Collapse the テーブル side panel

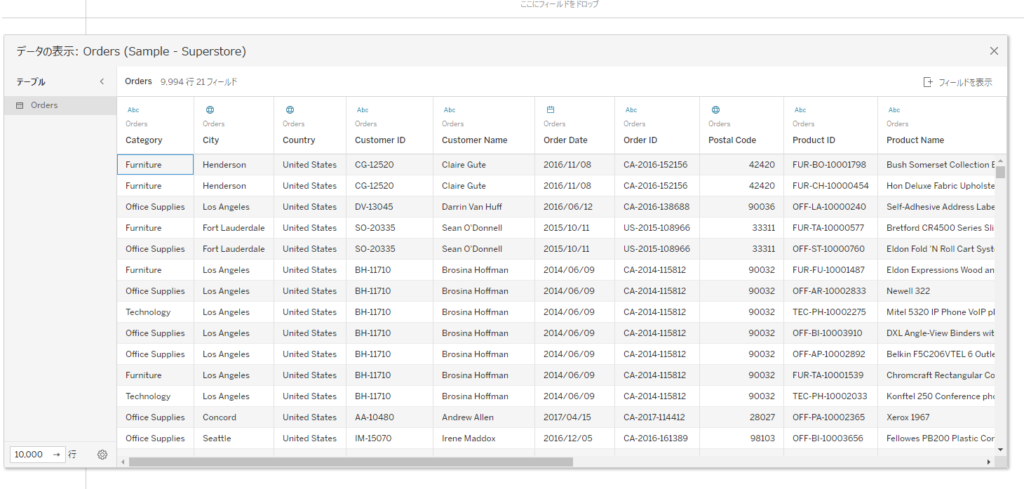(101, 82)
